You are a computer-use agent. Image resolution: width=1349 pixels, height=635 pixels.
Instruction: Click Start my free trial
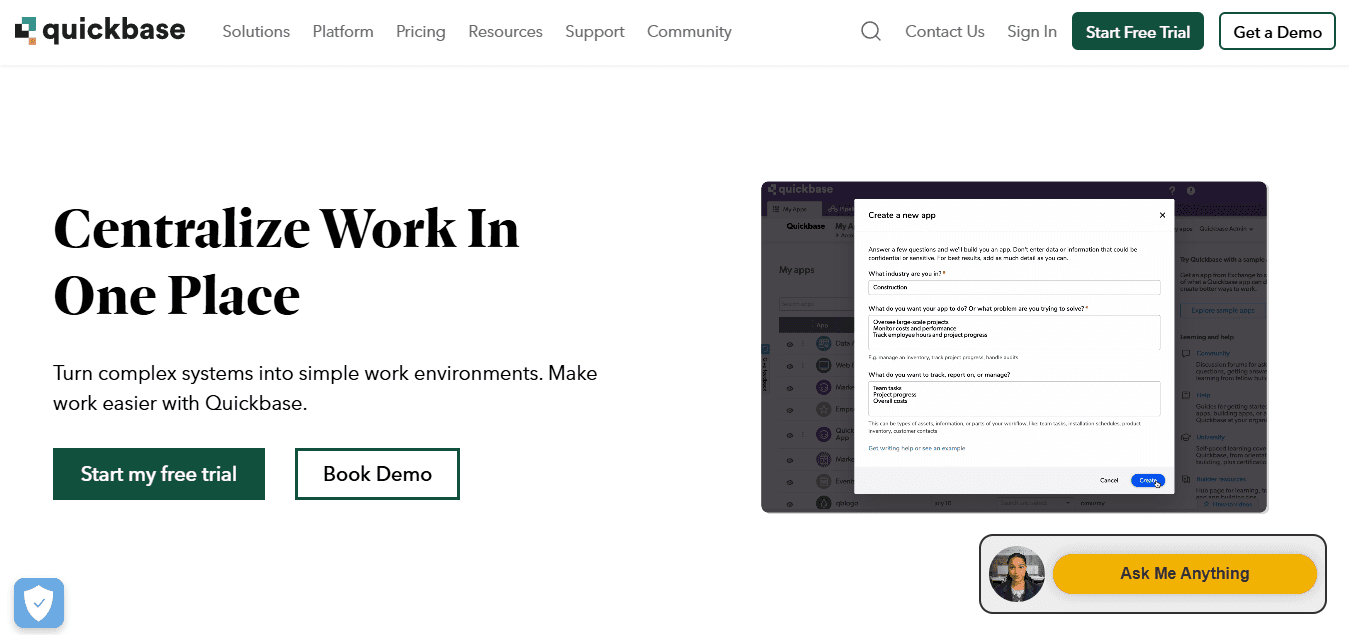[159, 474]
